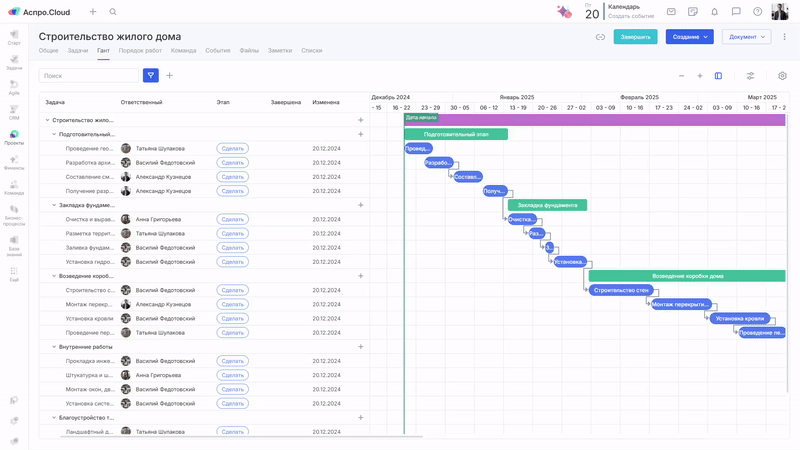Toggle the split panel view icon

coord(718,76)
